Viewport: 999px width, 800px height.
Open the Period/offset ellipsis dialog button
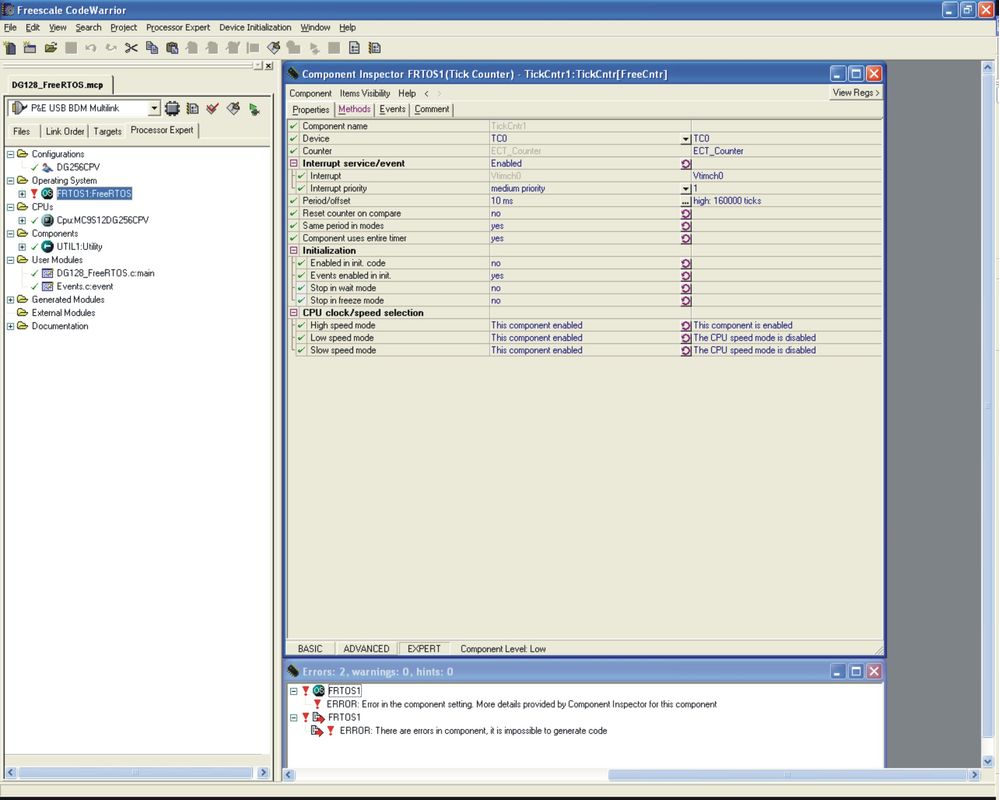point(686,201)
